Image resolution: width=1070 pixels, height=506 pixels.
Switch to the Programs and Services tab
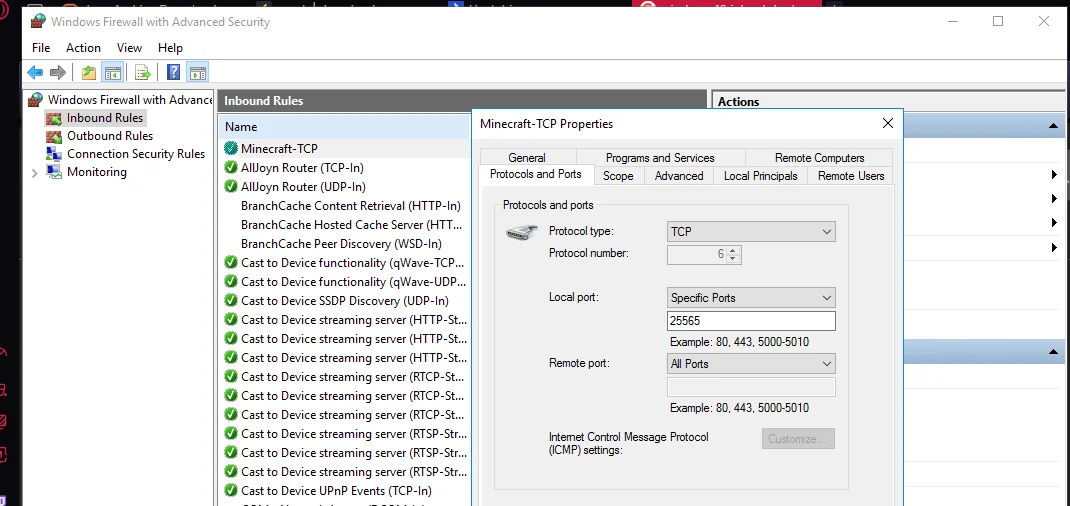(x=660, y=158)
